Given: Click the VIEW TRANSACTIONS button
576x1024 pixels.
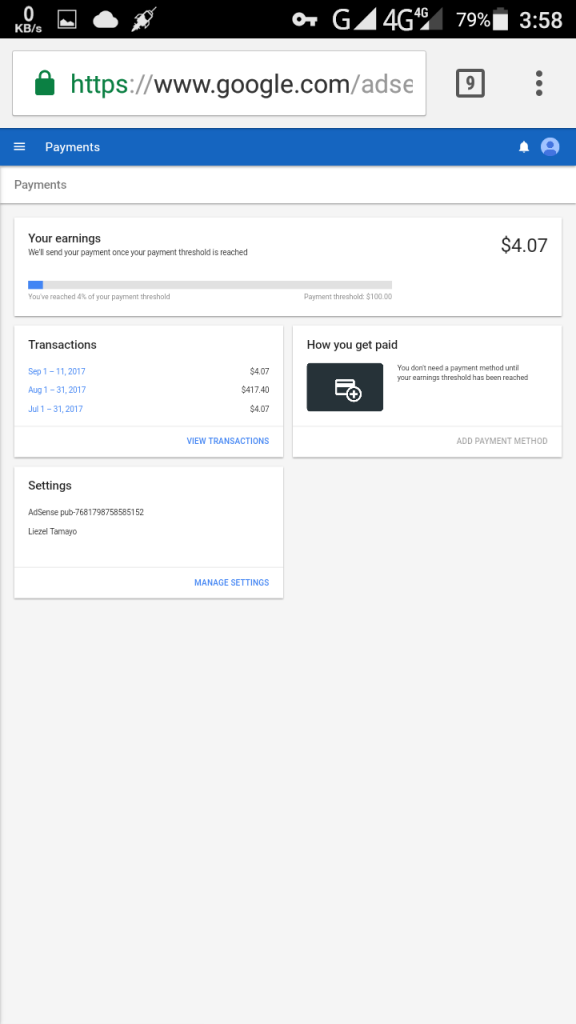Looking at the screenshot, I should click(x=228, y=441).
